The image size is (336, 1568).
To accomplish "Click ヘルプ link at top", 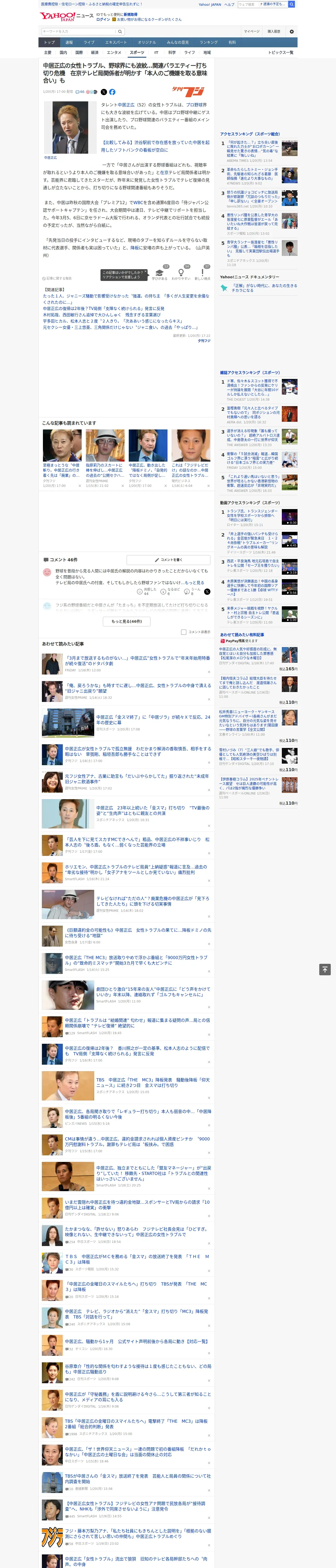I will pos(229,4).
